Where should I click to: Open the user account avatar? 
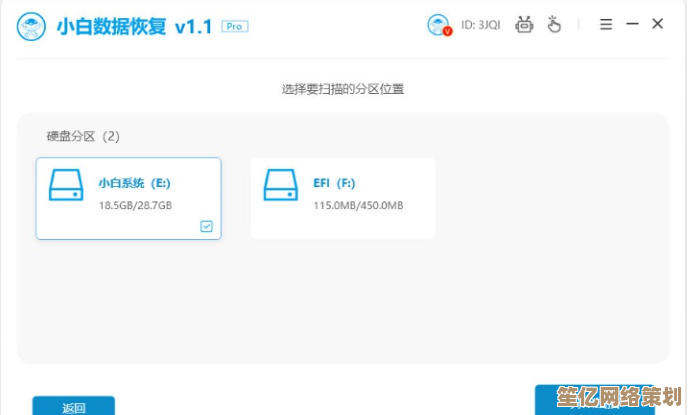[438, 25]
